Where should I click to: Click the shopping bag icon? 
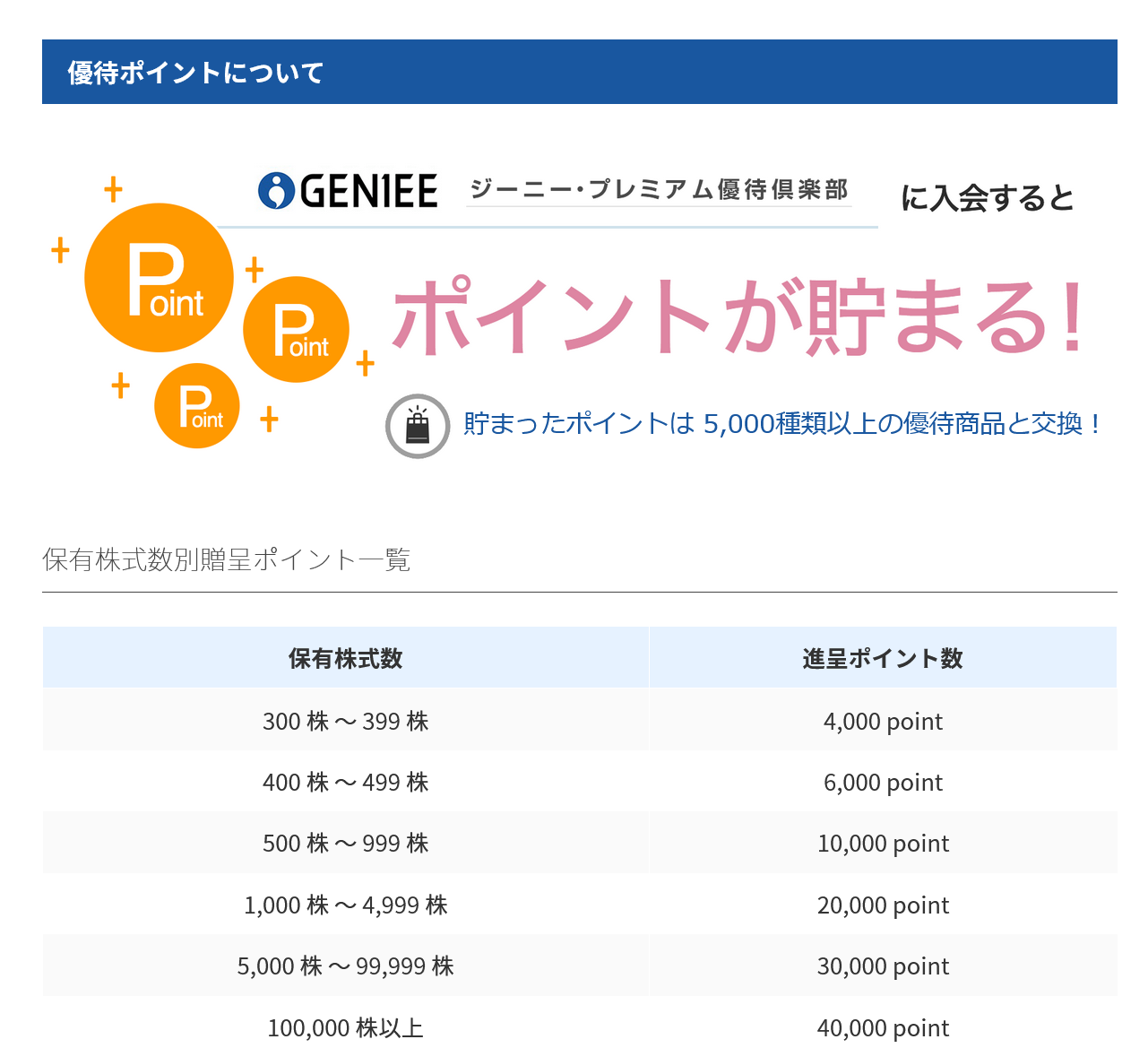(x=418, y=426)
